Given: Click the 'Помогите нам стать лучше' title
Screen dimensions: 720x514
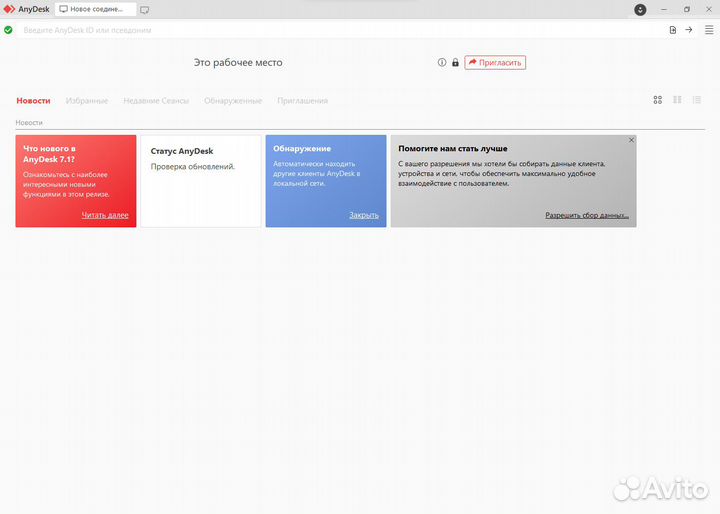Looking at the screenshot, I should (x=453, y=149).
